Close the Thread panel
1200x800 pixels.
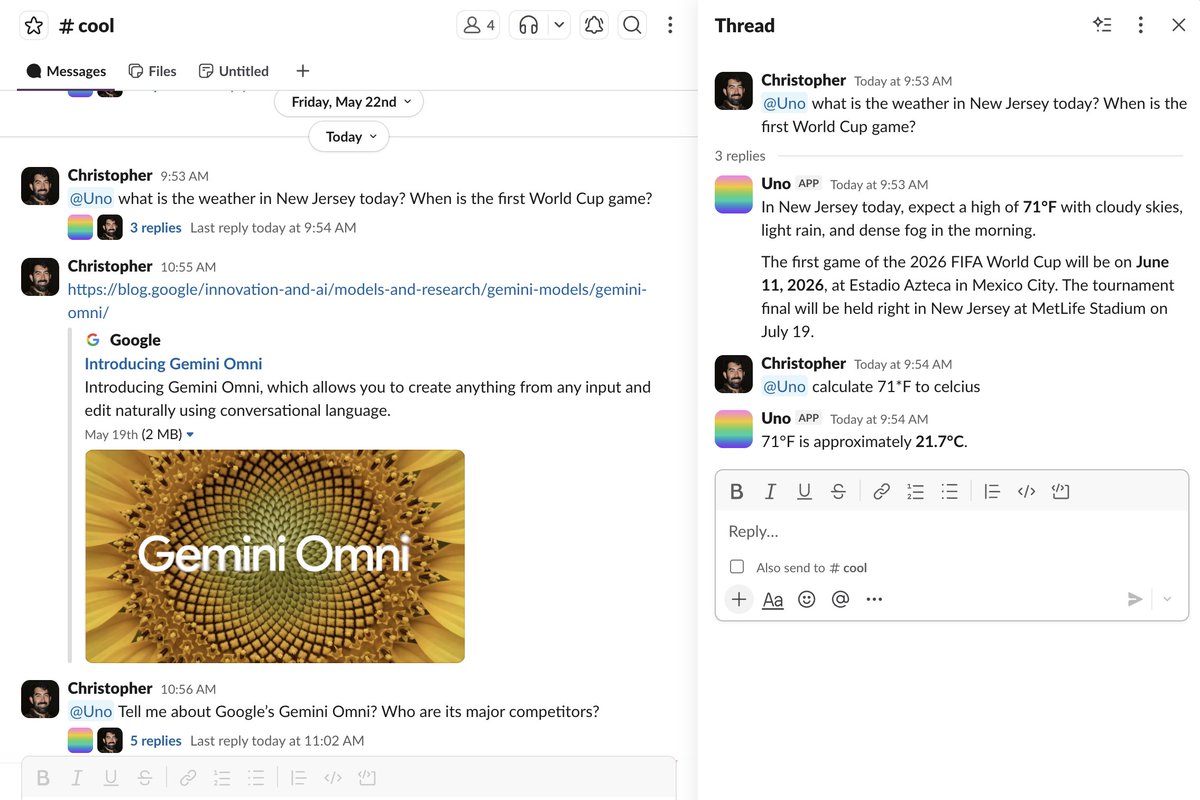click(x=1178, y=25)
